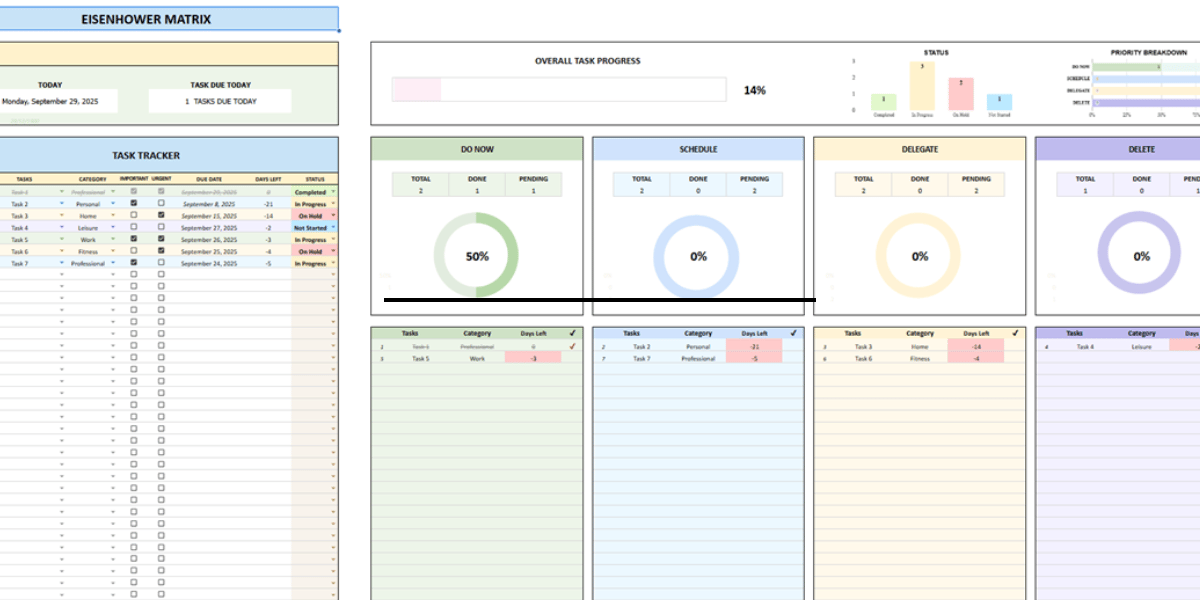
Task: Select the Completed bar in the Status chart
Action: 882,102
